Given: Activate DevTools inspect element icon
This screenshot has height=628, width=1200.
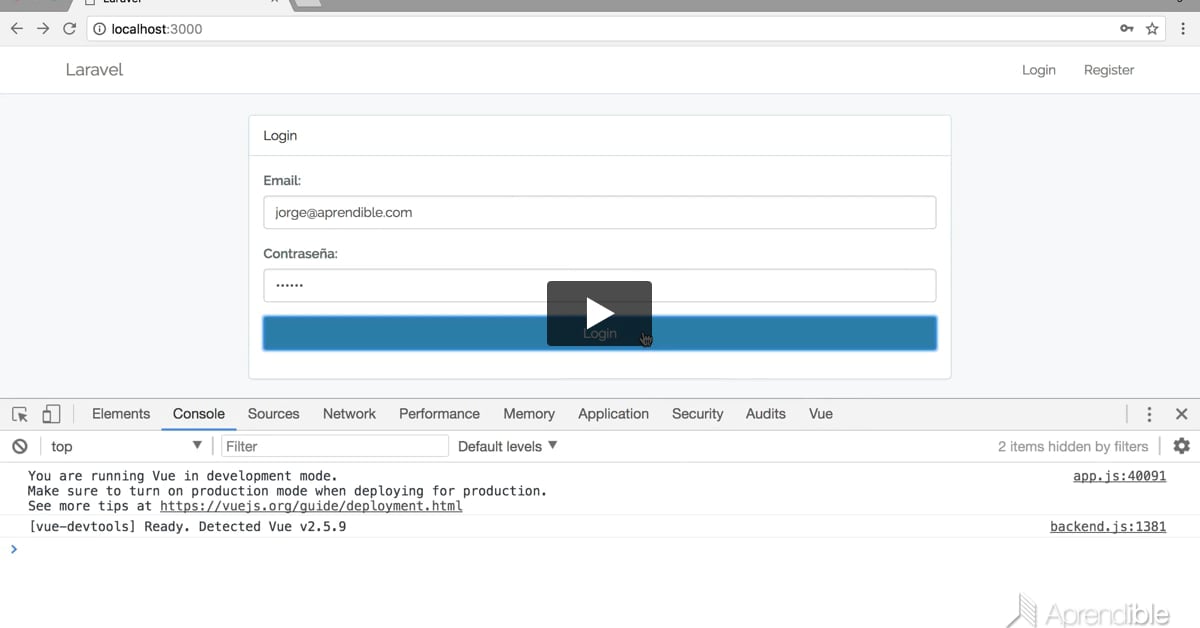Looking at the screenshot, I should coord(20,414).
